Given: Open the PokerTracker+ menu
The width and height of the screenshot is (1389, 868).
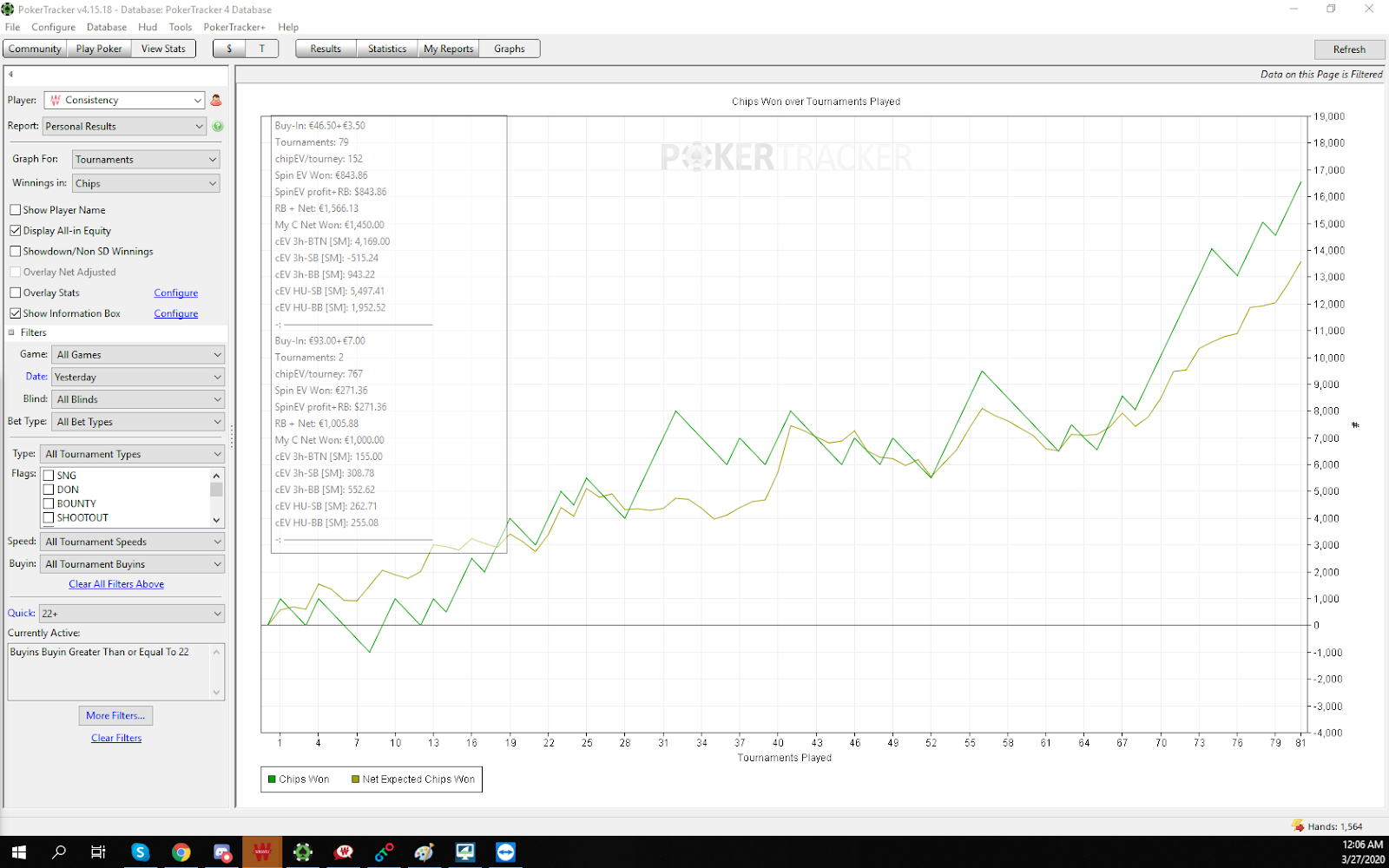Looking at the screenshot, I should [234, 27].
